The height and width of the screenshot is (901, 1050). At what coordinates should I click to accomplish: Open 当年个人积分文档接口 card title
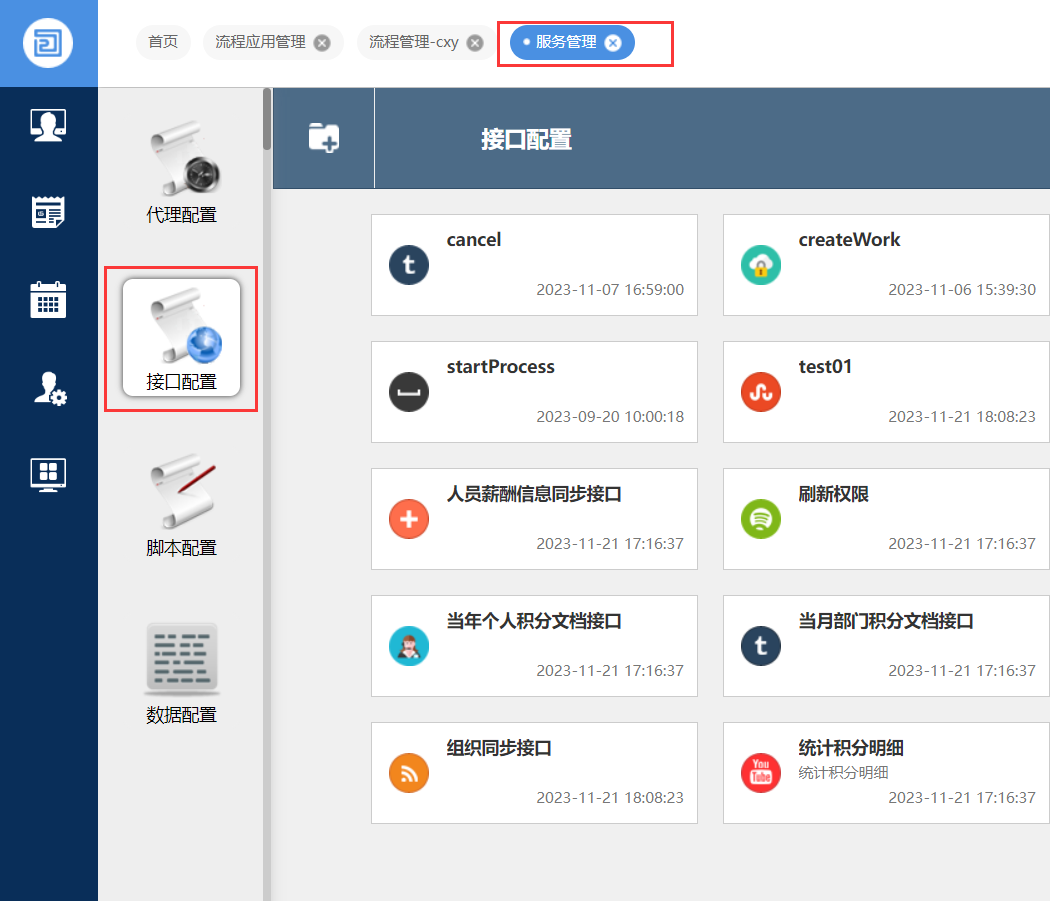pos(534,621)
